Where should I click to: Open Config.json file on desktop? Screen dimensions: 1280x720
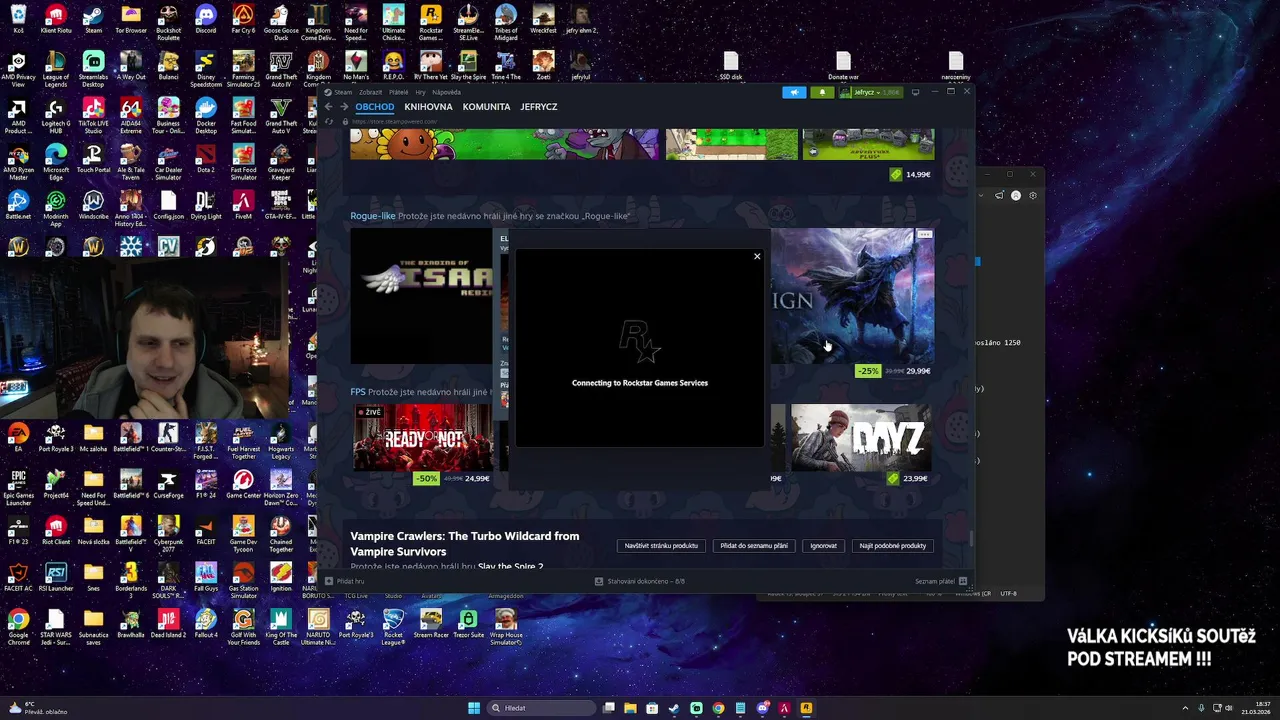coord(168,206)
